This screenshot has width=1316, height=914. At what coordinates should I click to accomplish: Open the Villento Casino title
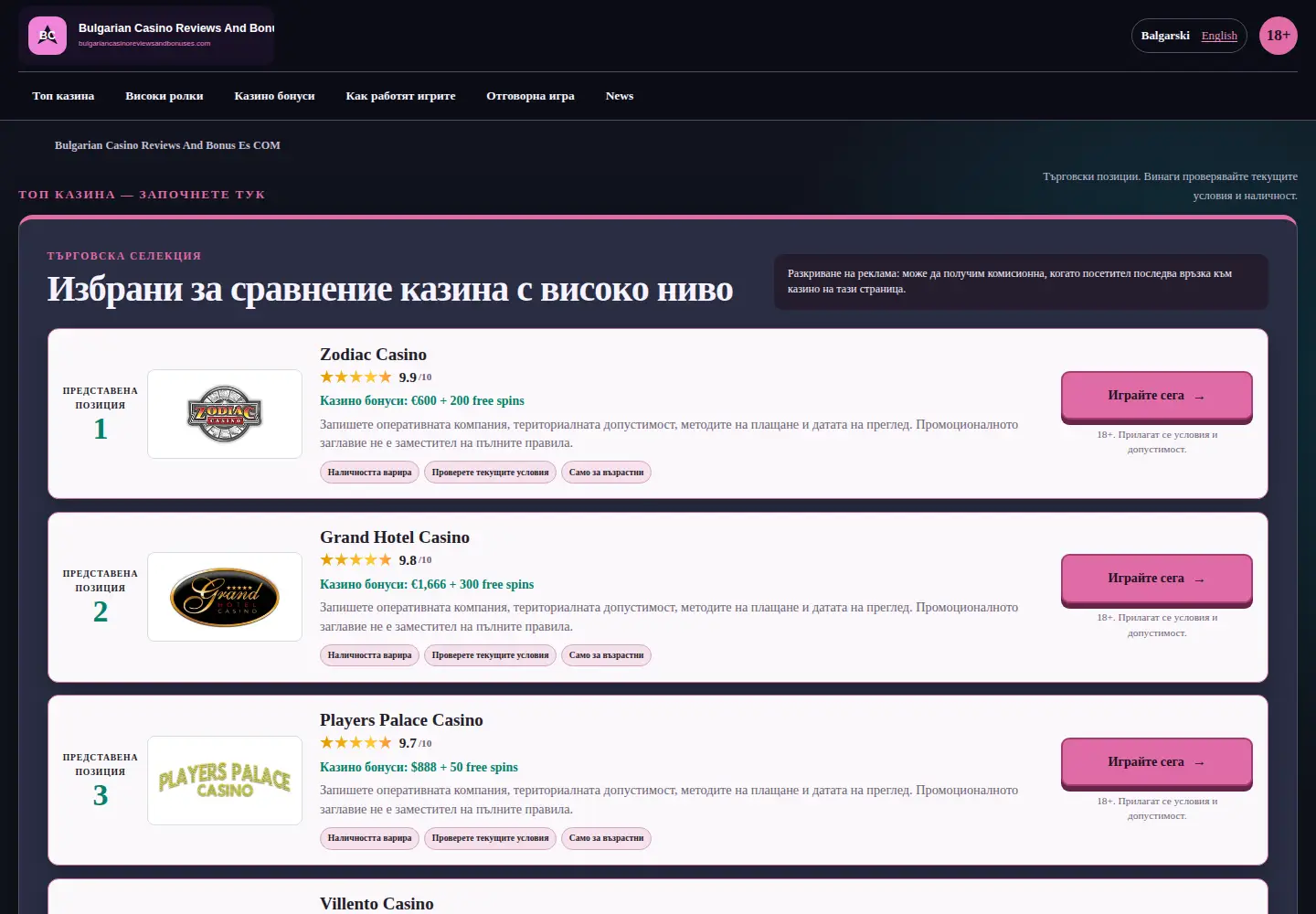[x=377, y=903]
